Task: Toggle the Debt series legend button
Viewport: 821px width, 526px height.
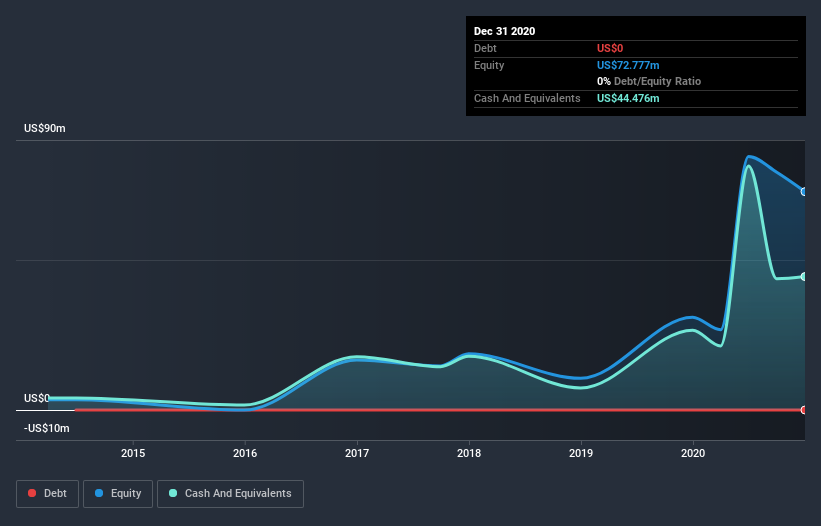Action: pyautogui.click(x=47, y=494)
